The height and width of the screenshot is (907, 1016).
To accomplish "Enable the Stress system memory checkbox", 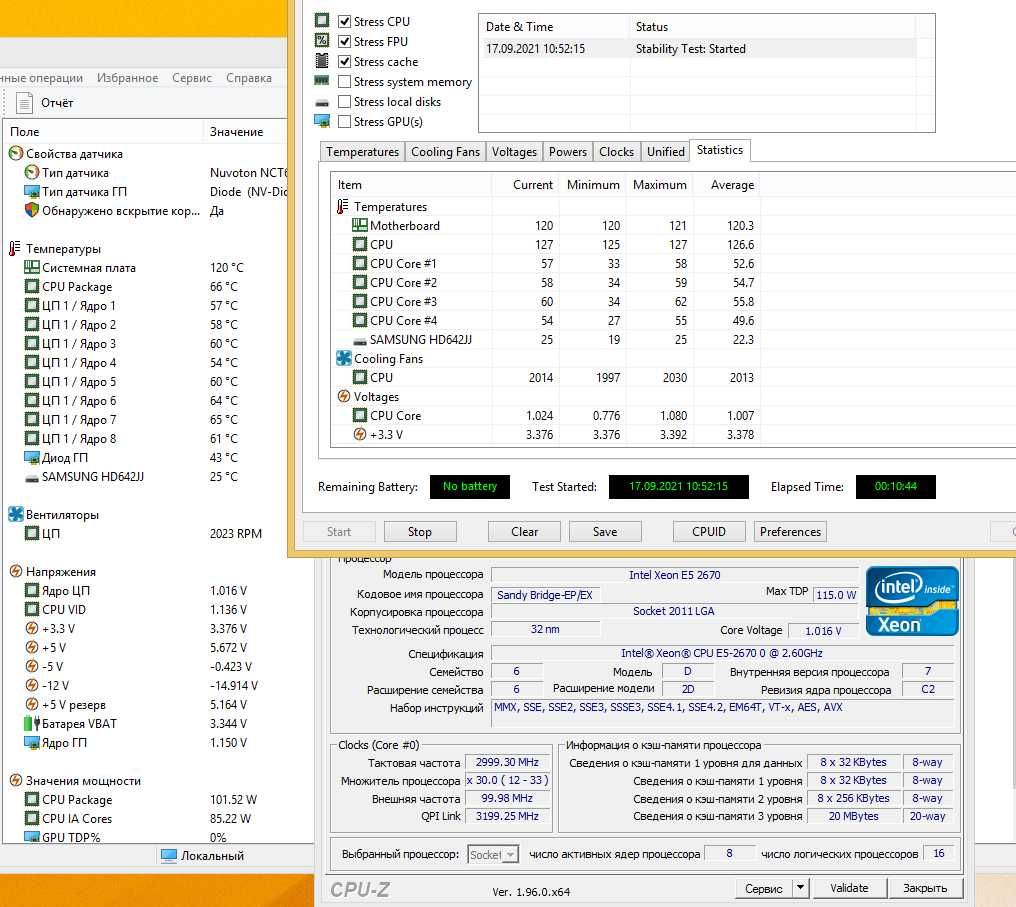I will [345, 82].
